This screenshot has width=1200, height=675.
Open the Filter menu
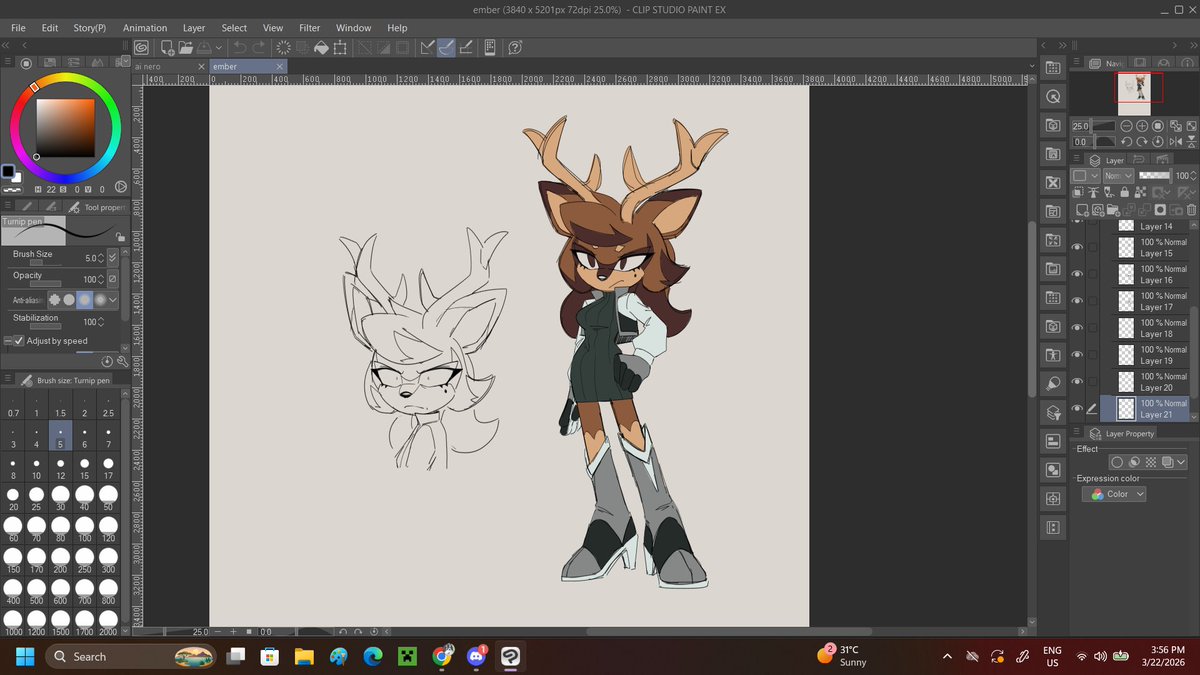[310, 28]
